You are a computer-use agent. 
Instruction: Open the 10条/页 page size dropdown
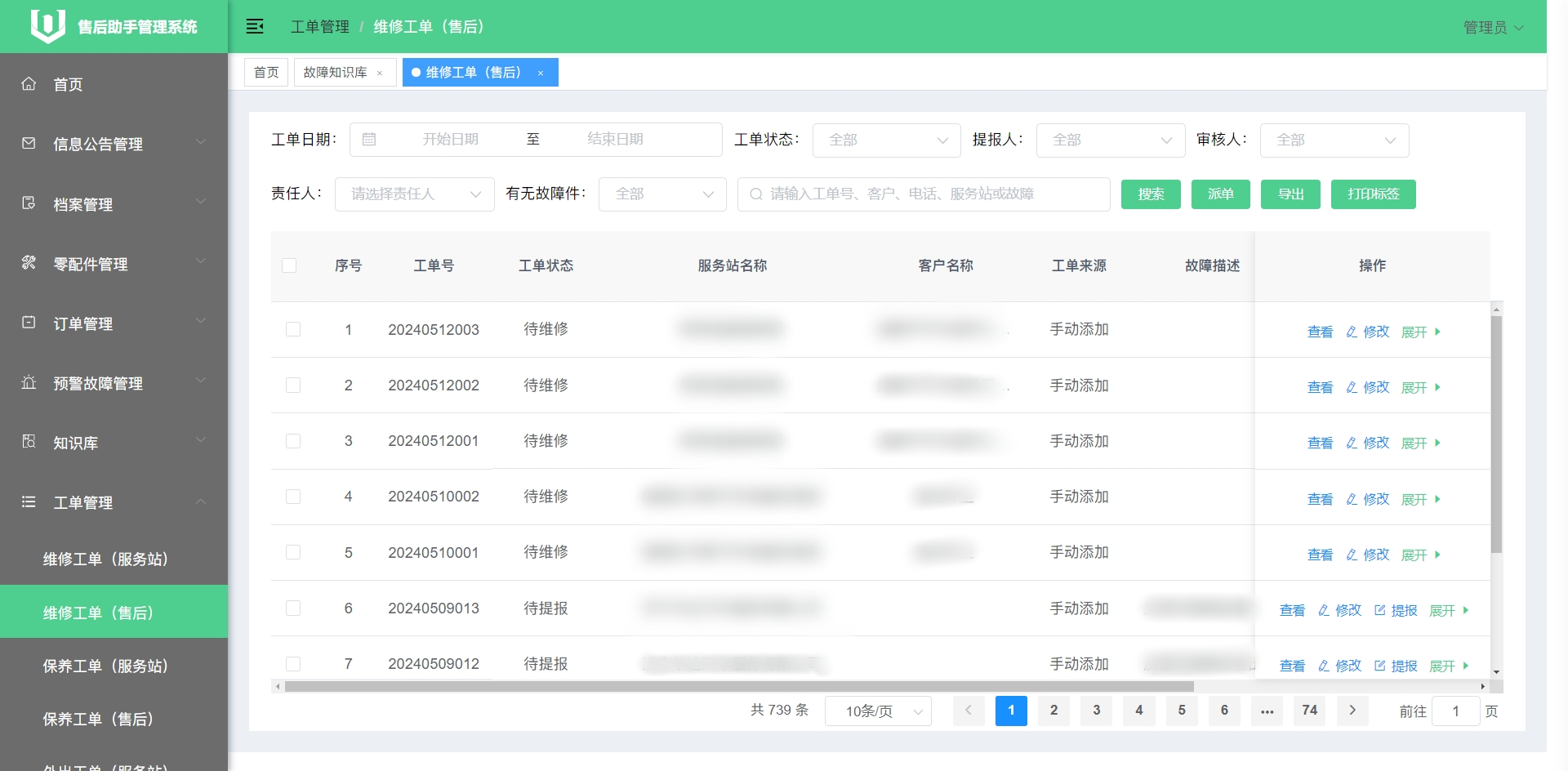click(x=878, y=711)
